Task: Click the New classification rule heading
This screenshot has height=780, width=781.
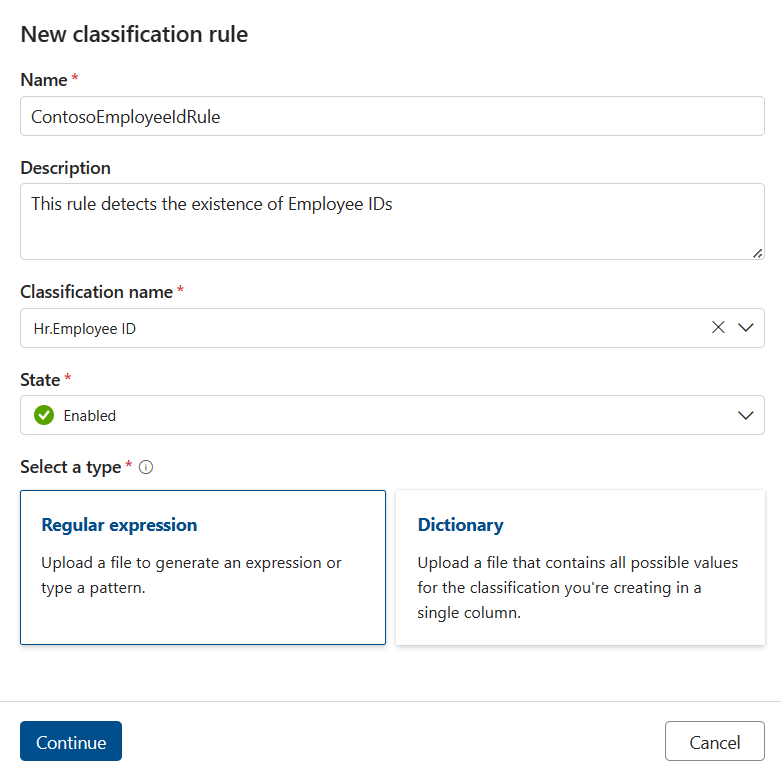Action: click(134, 34)
